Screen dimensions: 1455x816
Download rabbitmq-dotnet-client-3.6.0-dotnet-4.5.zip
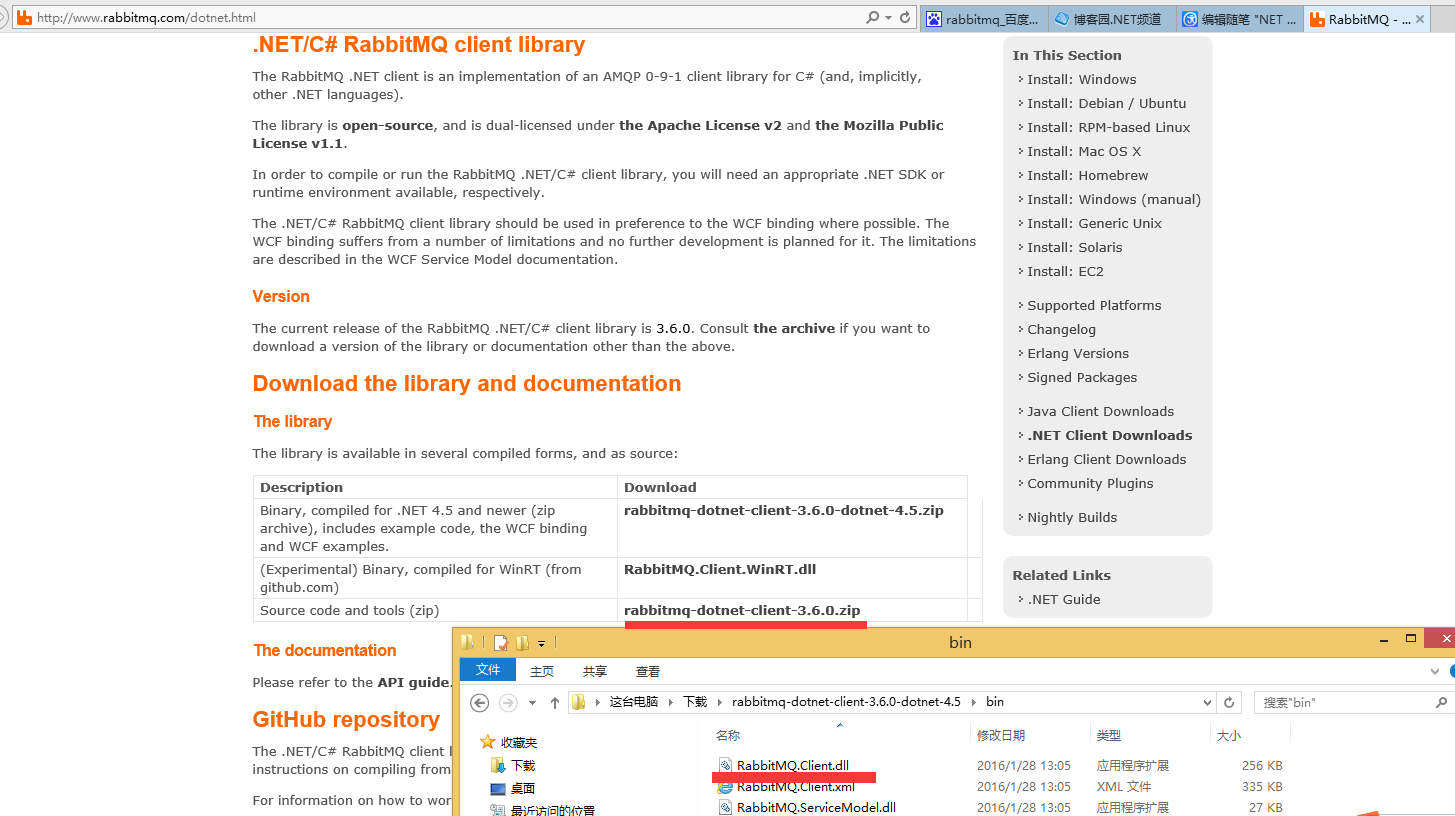click(783, 511)
